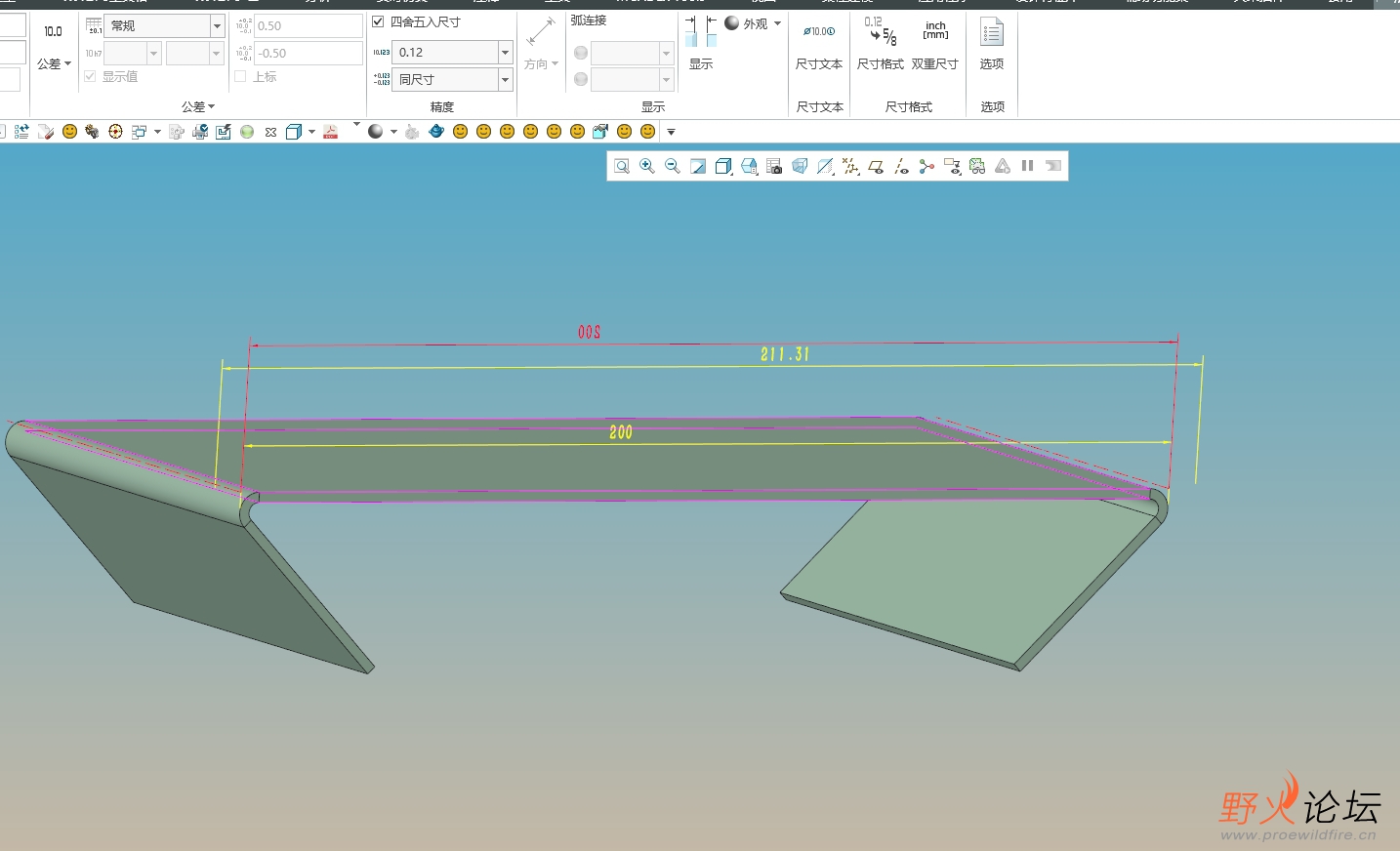Click the 尺寸文本 button
This screenshot has width=1400, height=851.
[819, 46]
